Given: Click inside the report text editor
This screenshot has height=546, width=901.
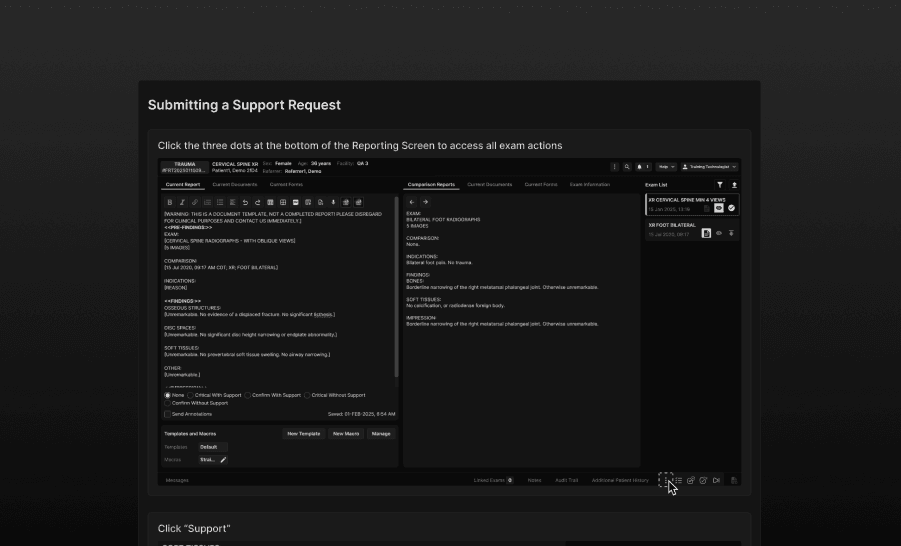Looking at the screenshot, I should click(x=278, y=299).
